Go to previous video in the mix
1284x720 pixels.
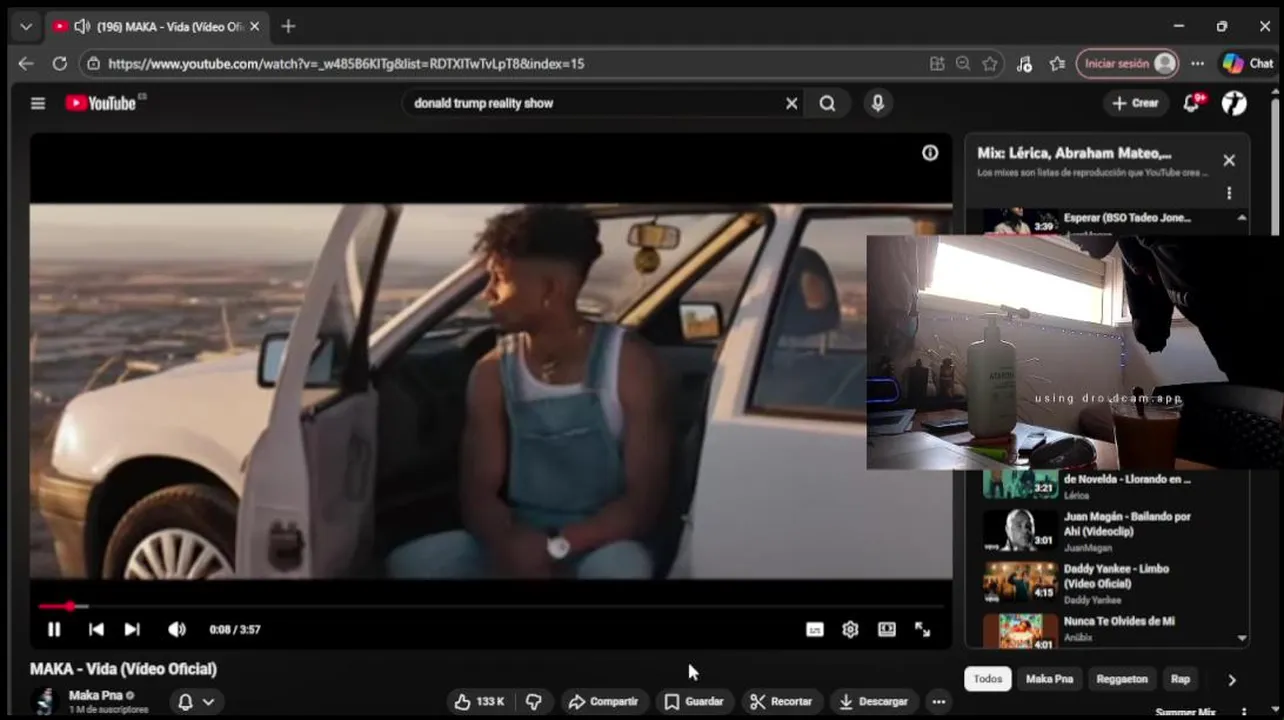click(96, 629)
